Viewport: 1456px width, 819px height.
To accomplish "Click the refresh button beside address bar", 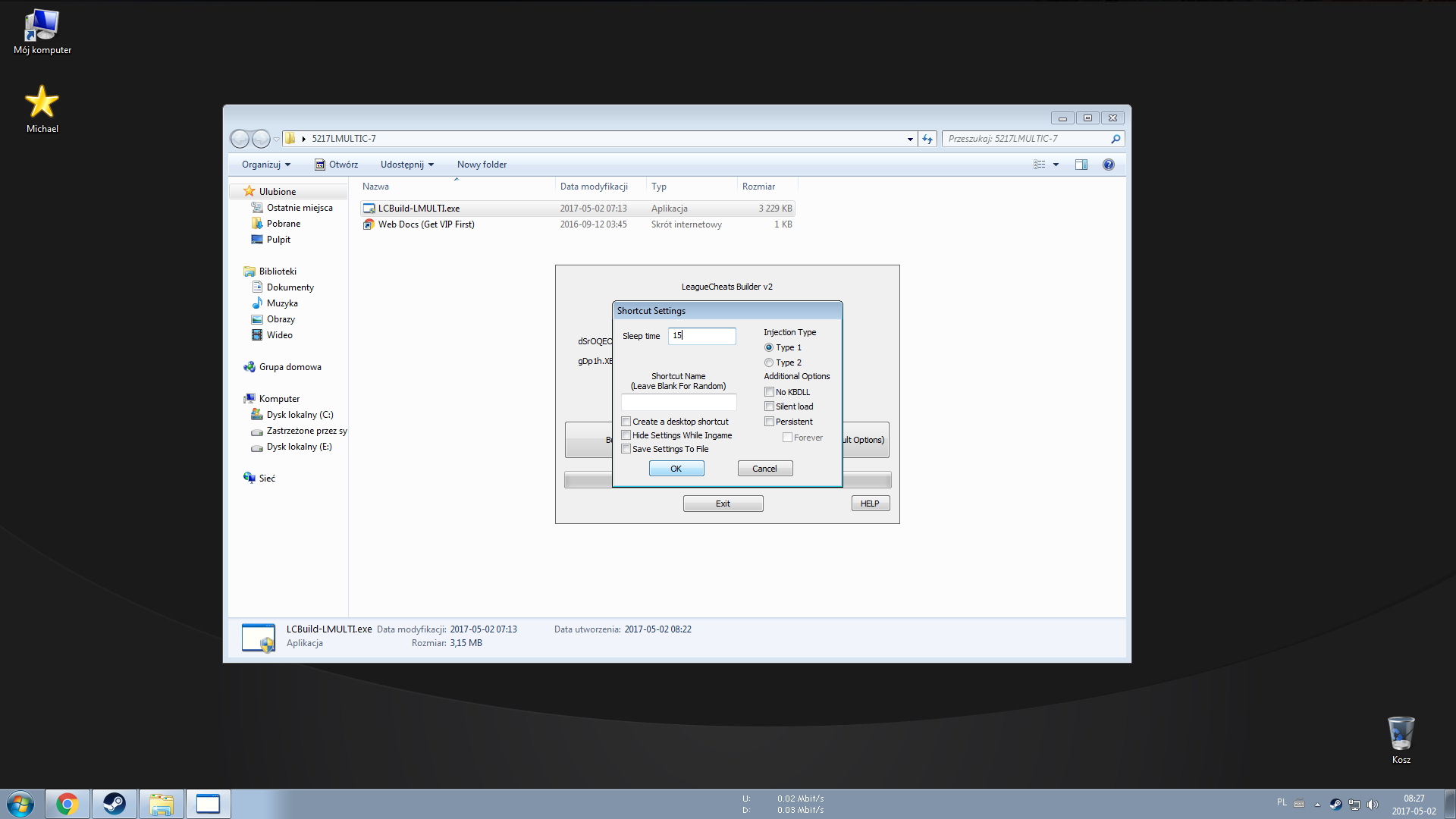I will pyautogui.click(x=927, y=139).
